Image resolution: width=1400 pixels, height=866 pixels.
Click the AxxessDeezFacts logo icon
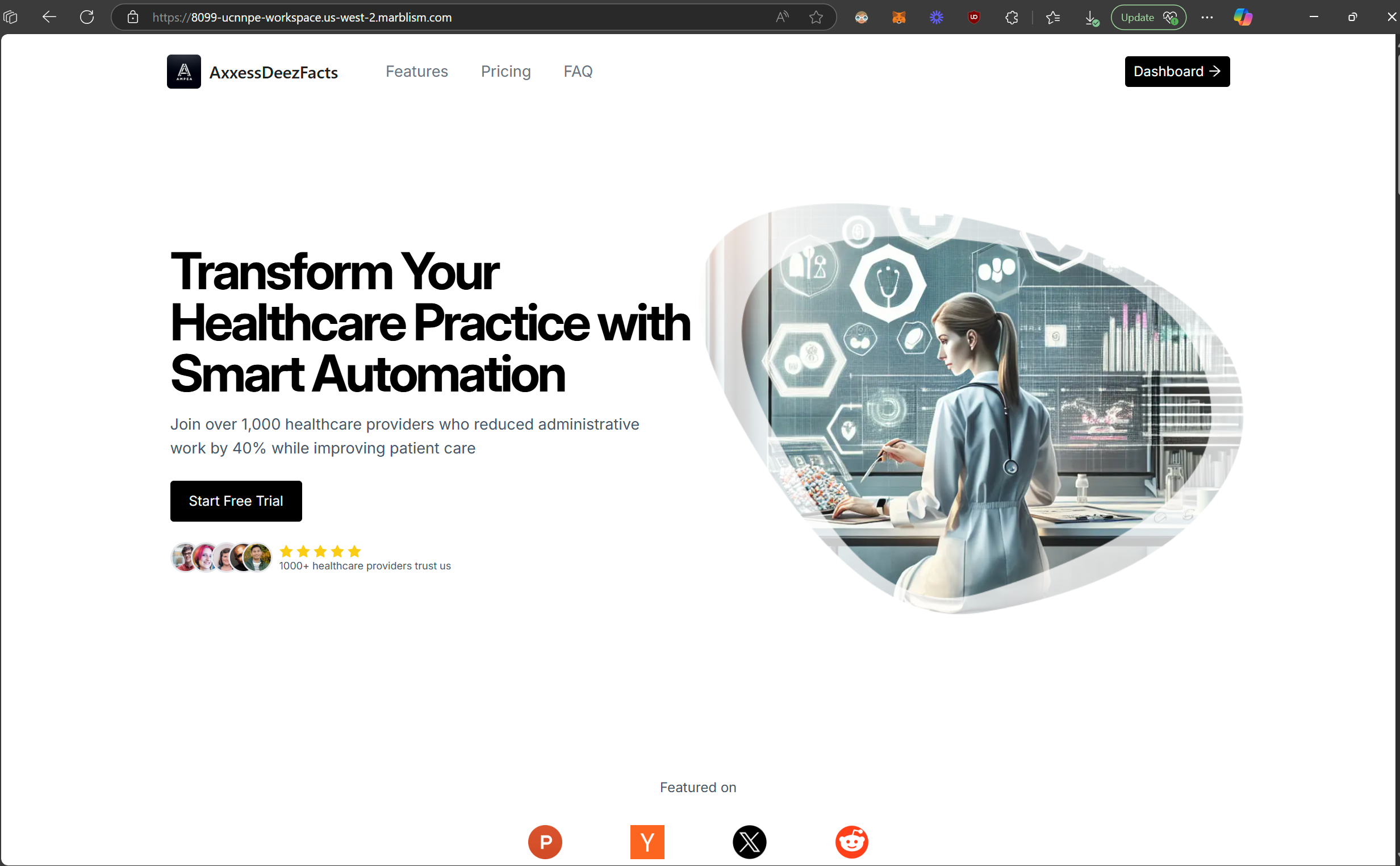point(183,72)
